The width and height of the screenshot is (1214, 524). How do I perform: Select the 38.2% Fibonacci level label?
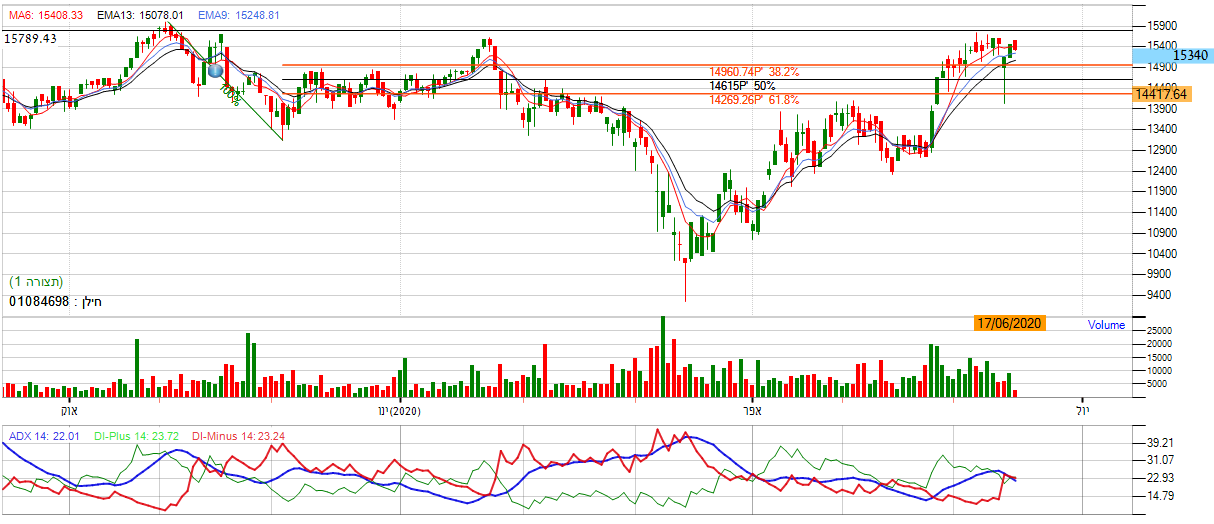[754, 72]
